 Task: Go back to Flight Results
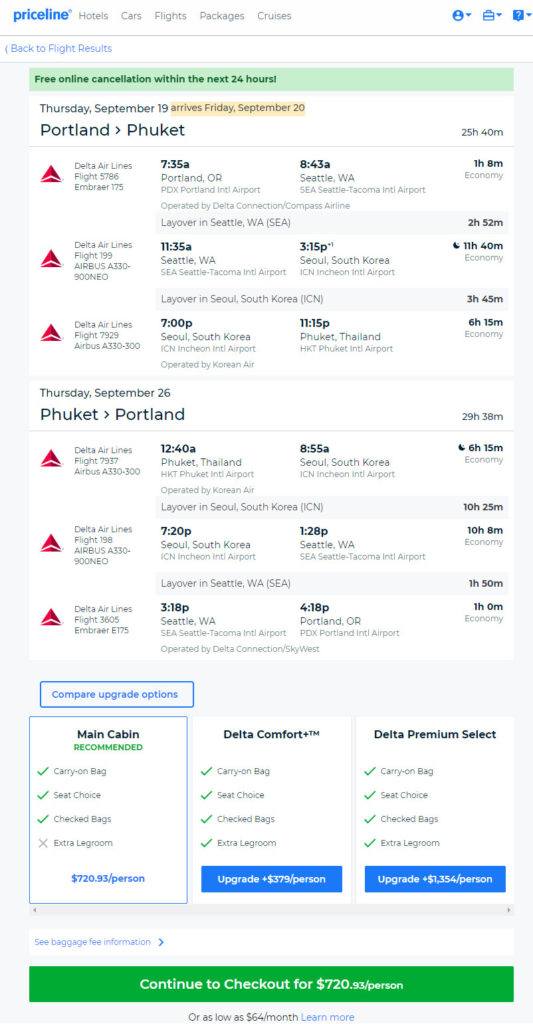[59, 48]
